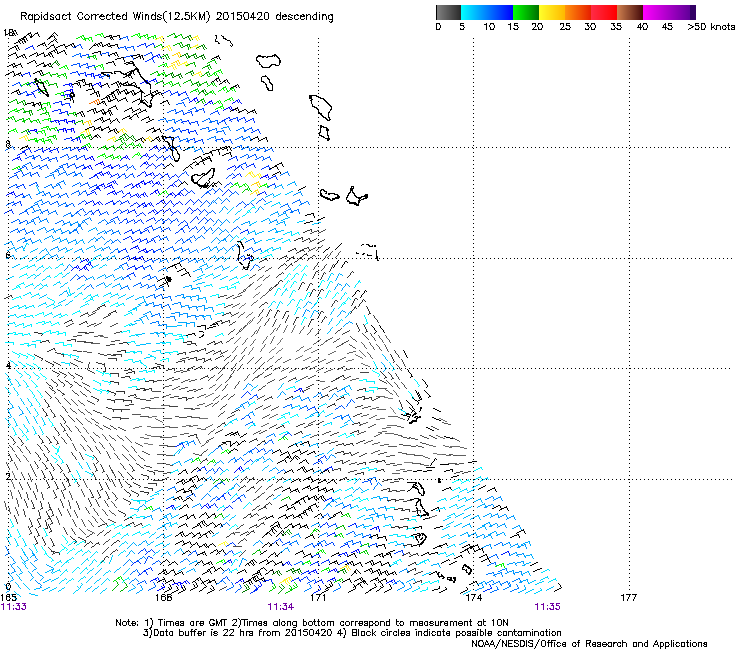
Task: Click the yellow 20-25 knots color band
Action: tap(552, 12)
